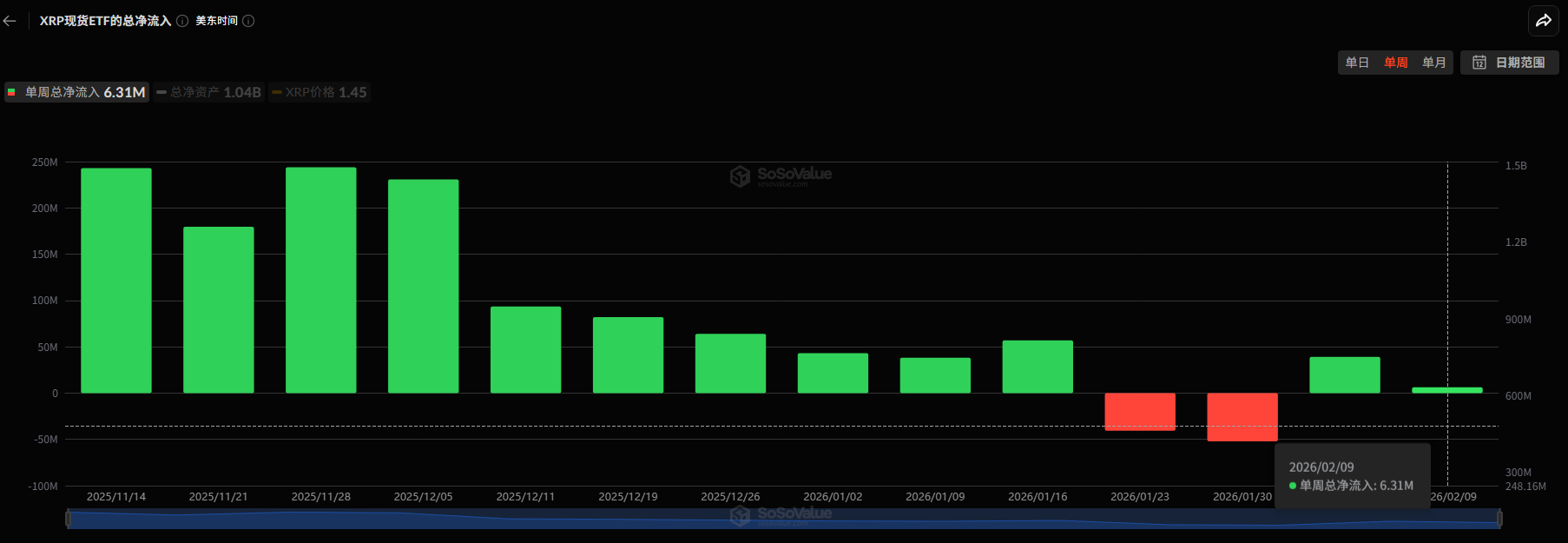
Task: Open the 日期范围 date range picker
Action: click(x=1510, y=63)
